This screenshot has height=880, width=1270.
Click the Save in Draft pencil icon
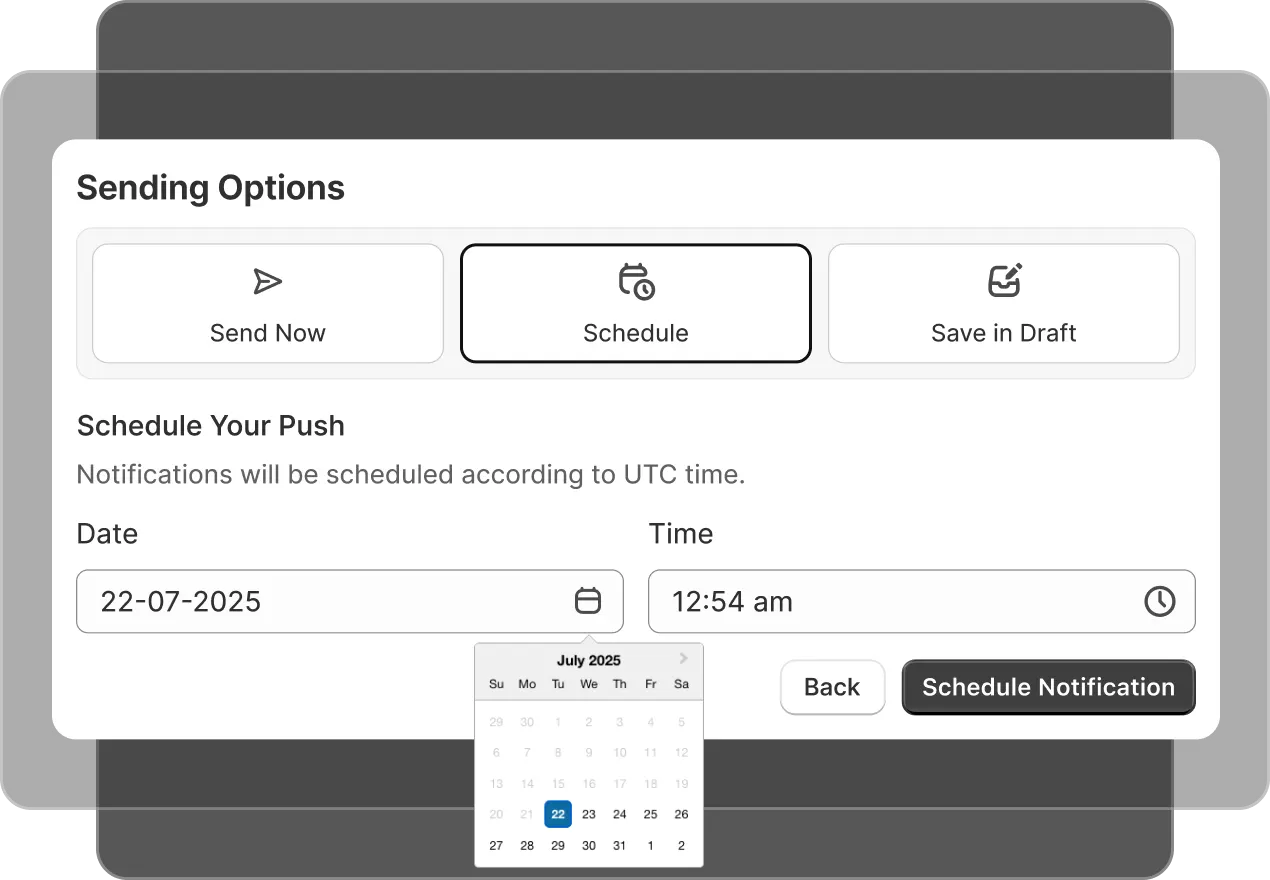(x=1004, y=281)
